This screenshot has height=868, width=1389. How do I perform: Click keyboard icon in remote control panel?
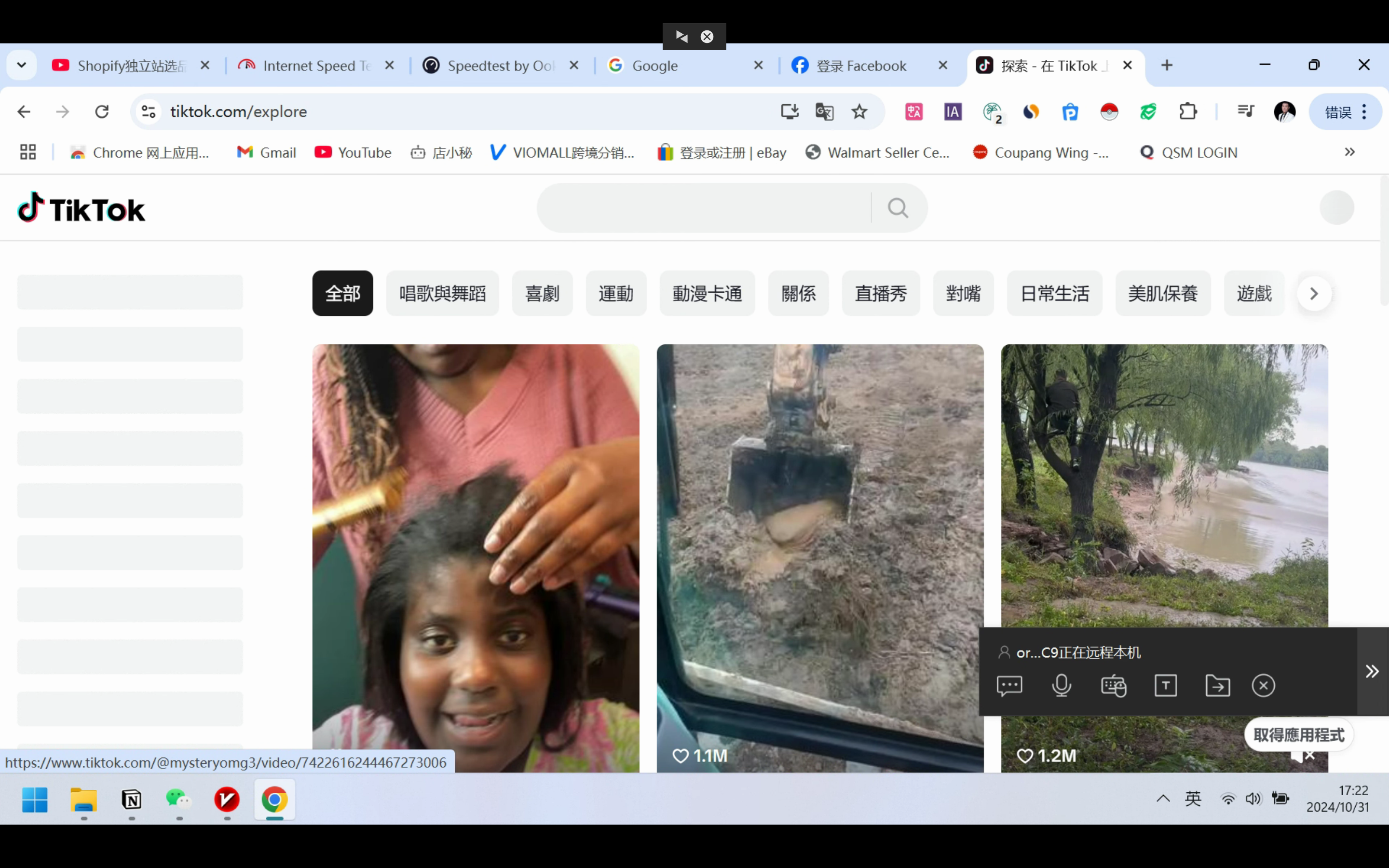[1114, 685]
